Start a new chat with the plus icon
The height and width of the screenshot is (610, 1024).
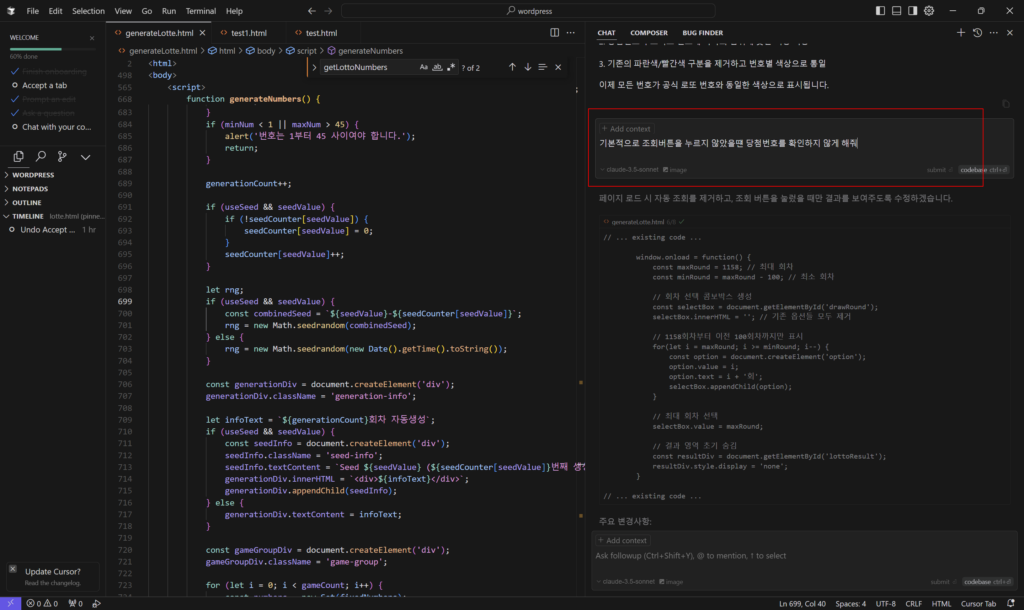[961, 33]
